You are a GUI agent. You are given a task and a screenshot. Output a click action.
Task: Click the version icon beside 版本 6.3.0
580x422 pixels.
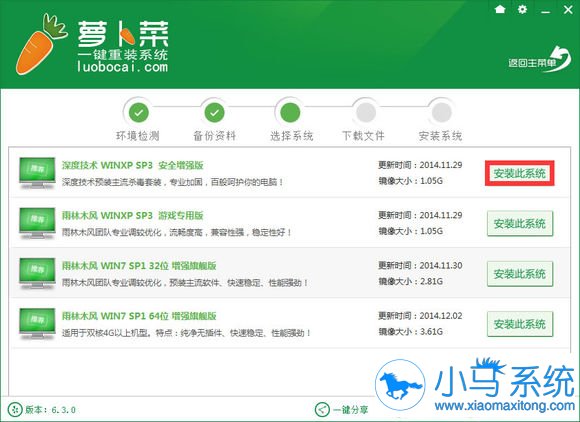tap(15, 409)
